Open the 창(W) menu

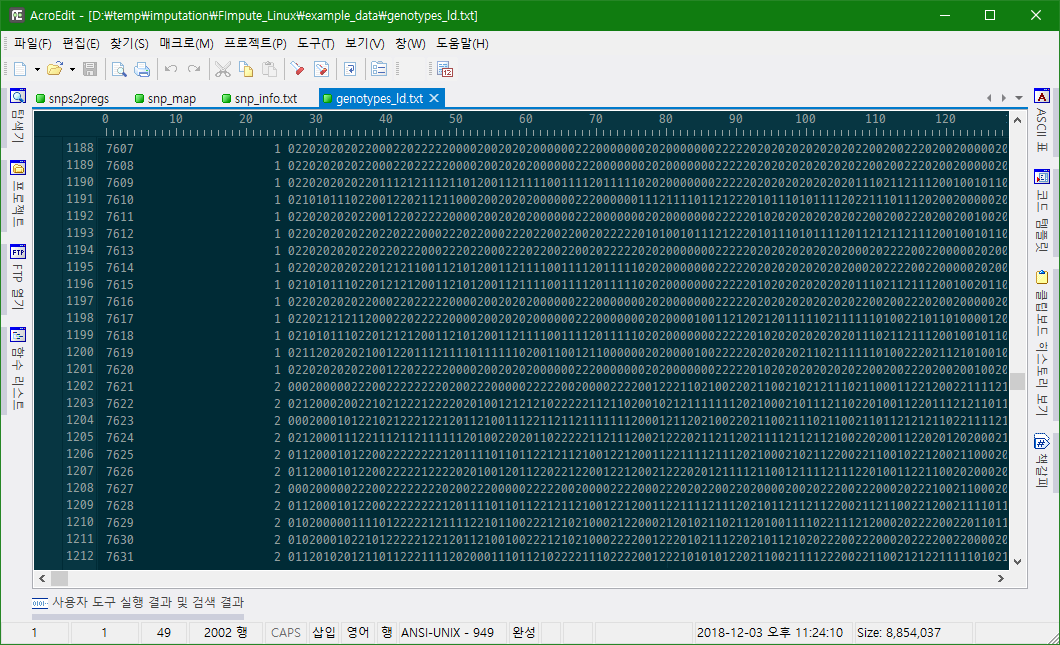tap(410, 43)
